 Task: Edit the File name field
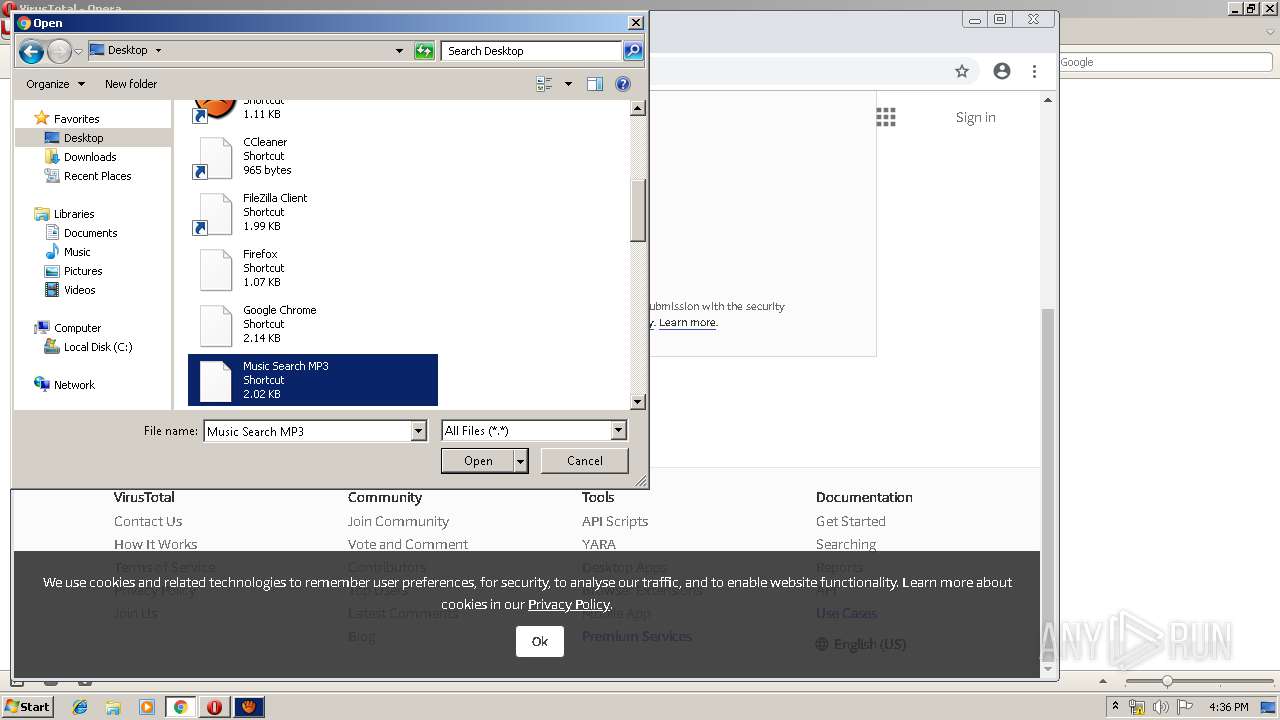click(x=307, y=431)
